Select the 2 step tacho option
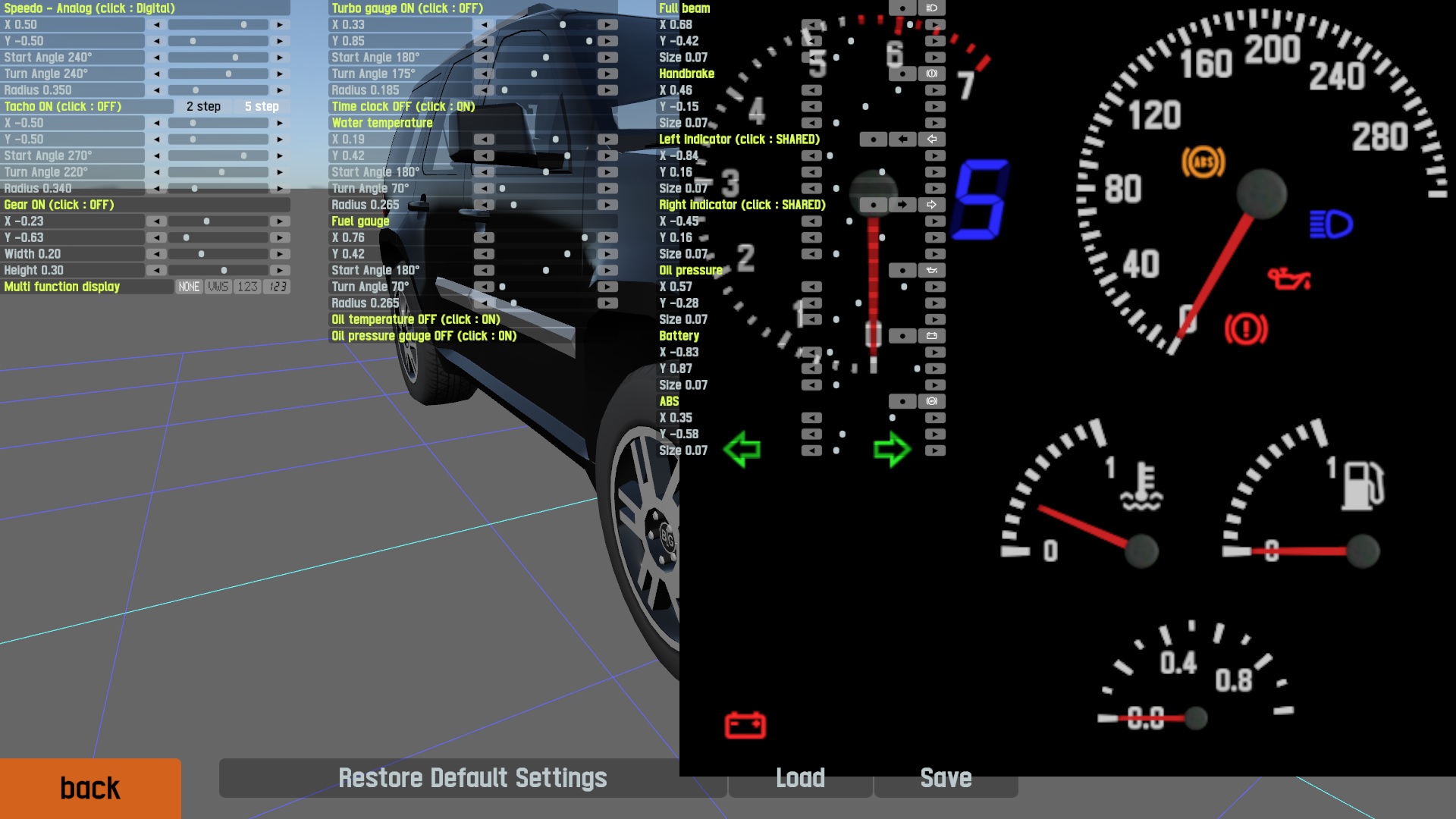 203,107
